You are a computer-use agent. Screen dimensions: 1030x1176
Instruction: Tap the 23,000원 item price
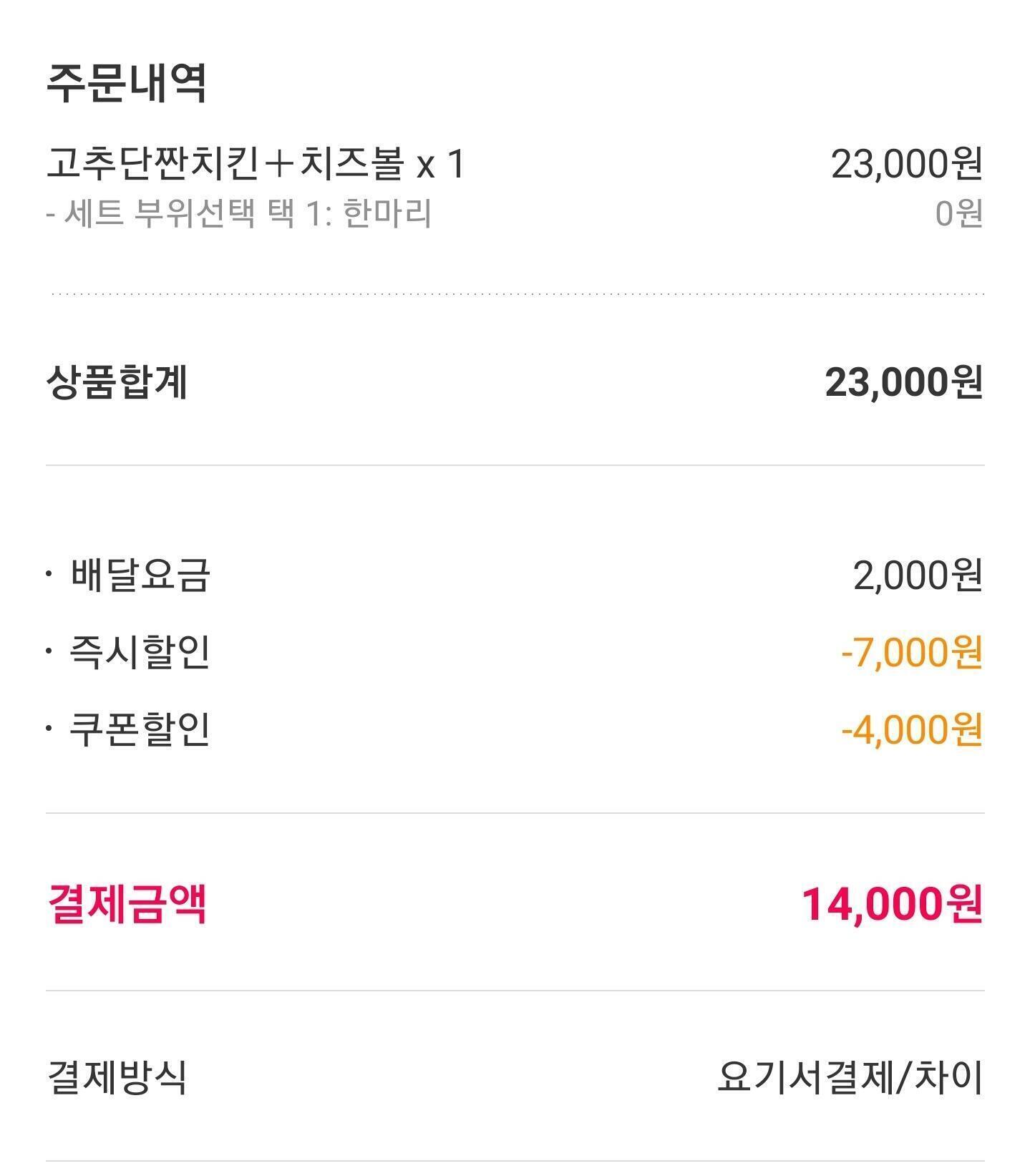click(x=906, y=164)
